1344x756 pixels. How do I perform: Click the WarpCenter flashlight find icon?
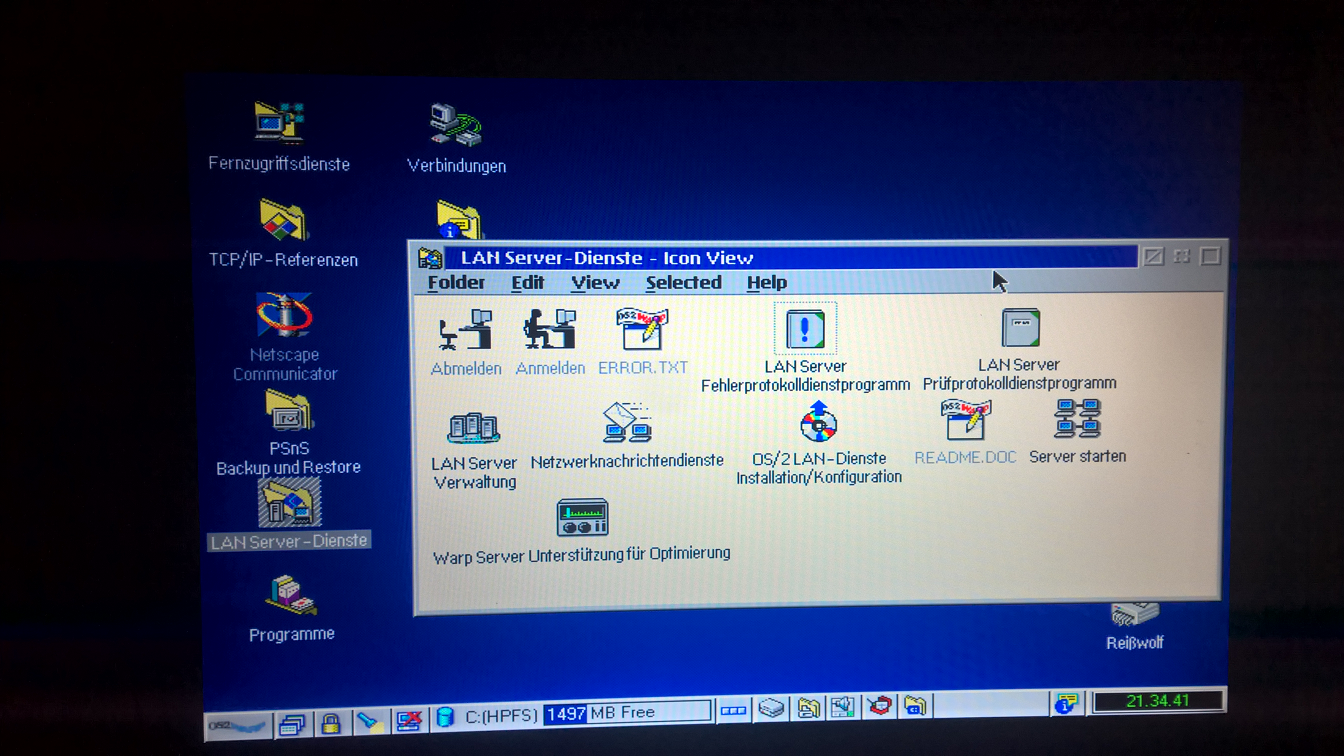coord(371,721)
